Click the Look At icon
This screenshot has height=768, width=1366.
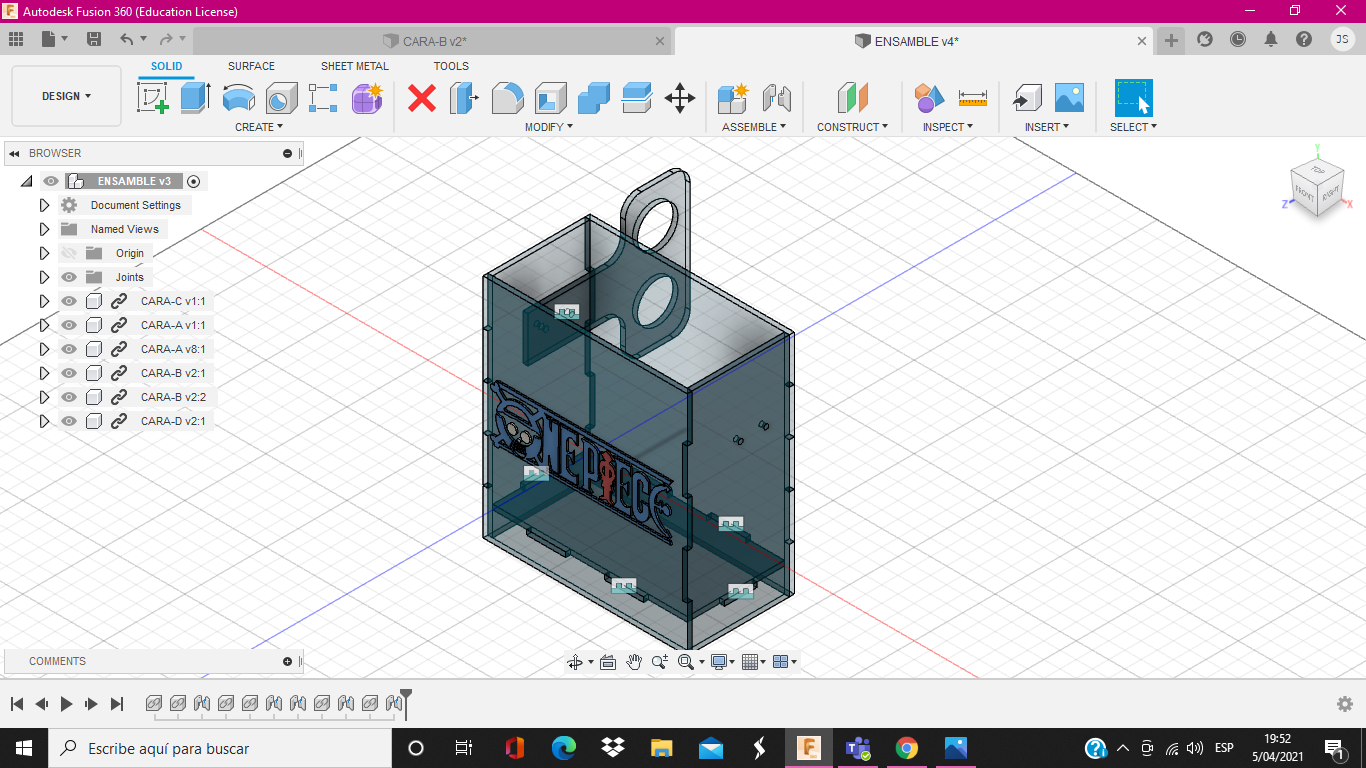point(607,662)
